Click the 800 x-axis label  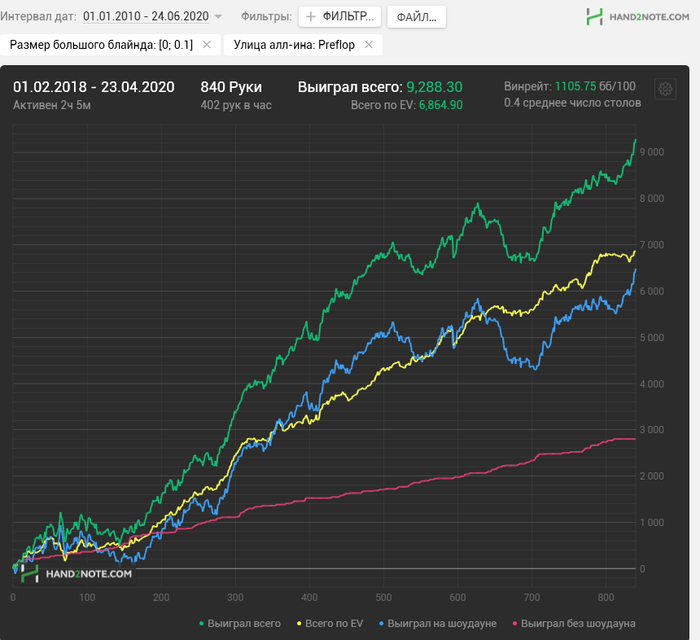click(606, 597)
